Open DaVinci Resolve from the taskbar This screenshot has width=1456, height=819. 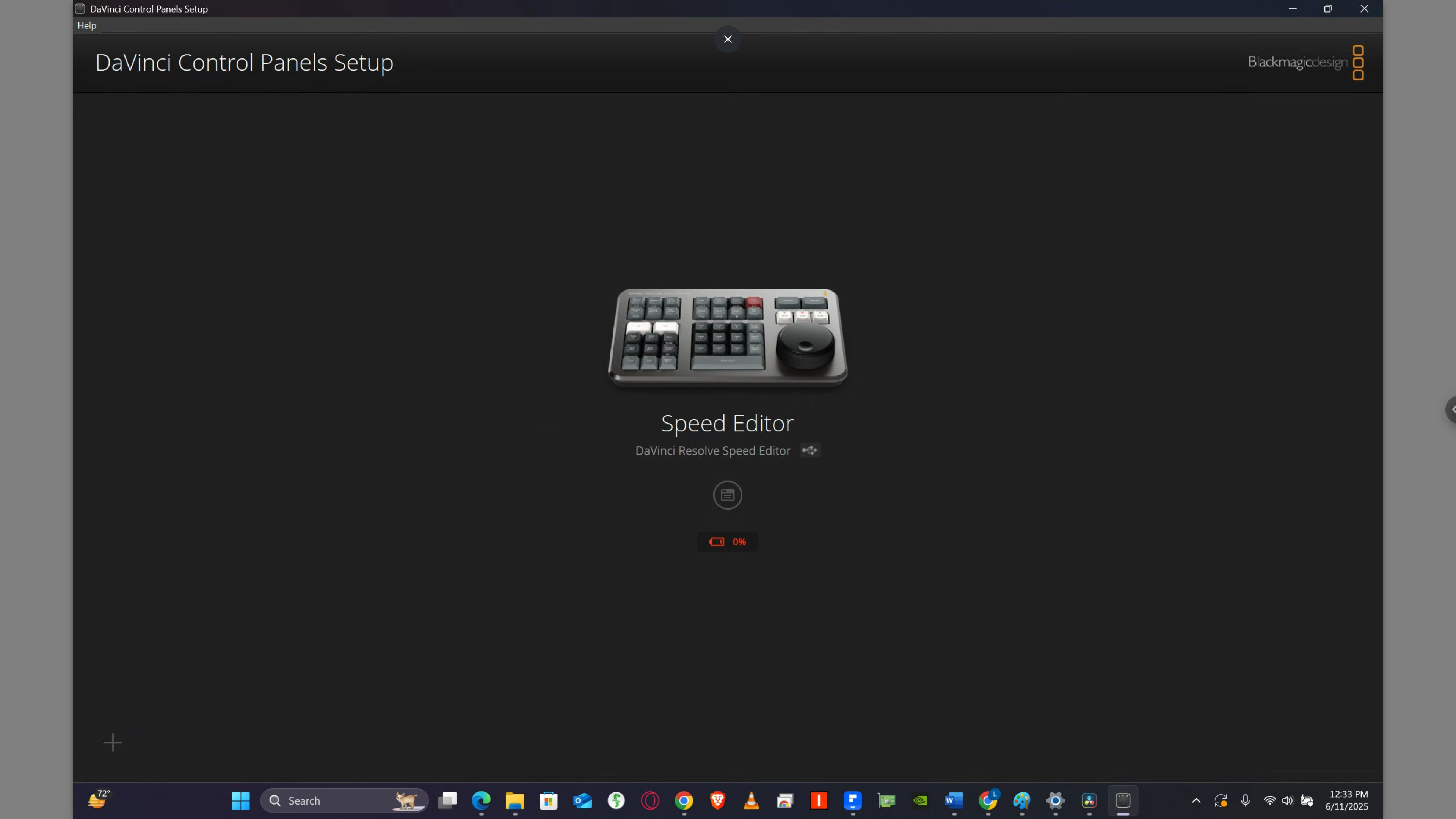(1089, 800)
